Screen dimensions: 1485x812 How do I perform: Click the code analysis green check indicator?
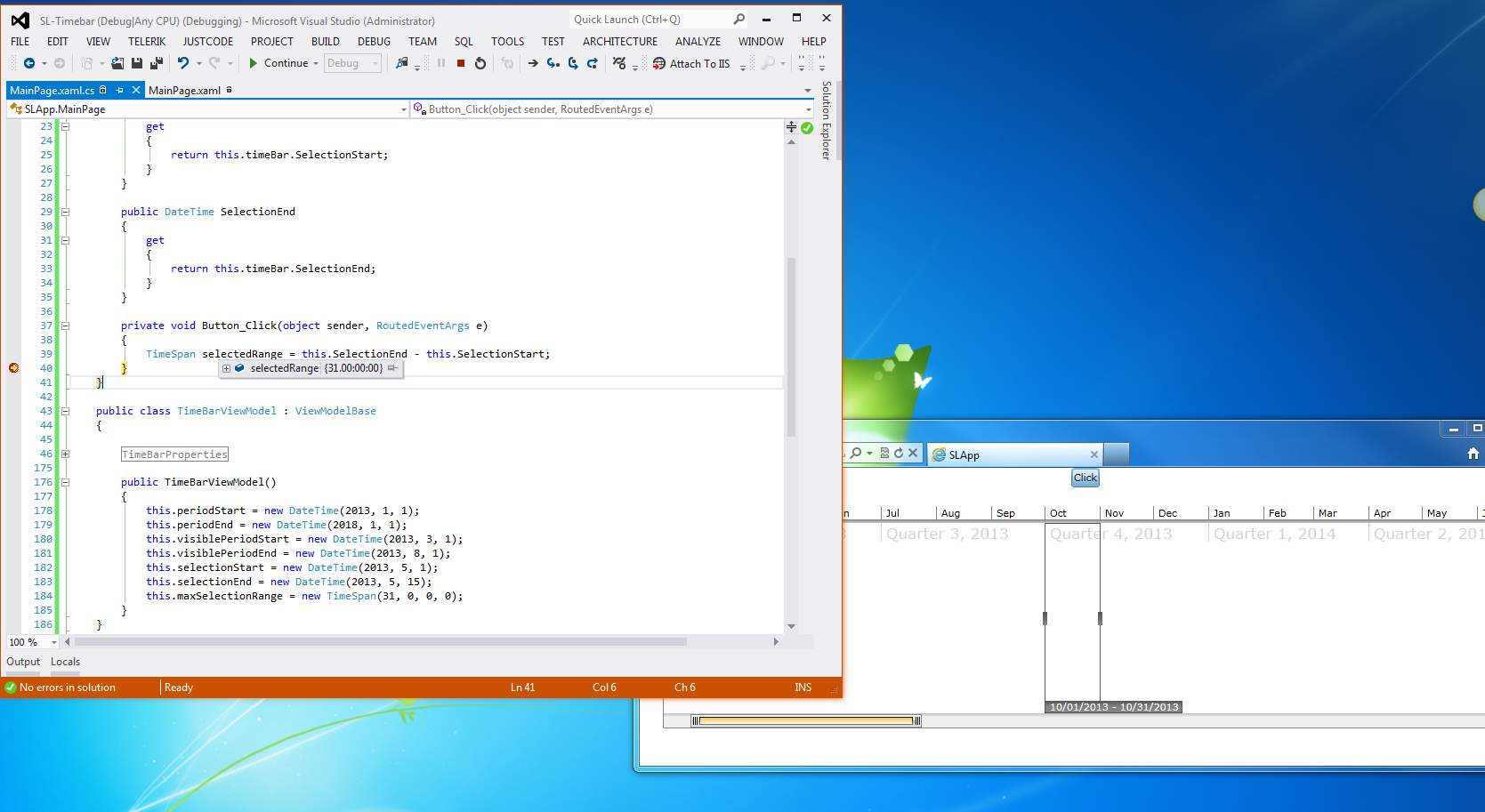pyautogui.click(x=807, y=128)
